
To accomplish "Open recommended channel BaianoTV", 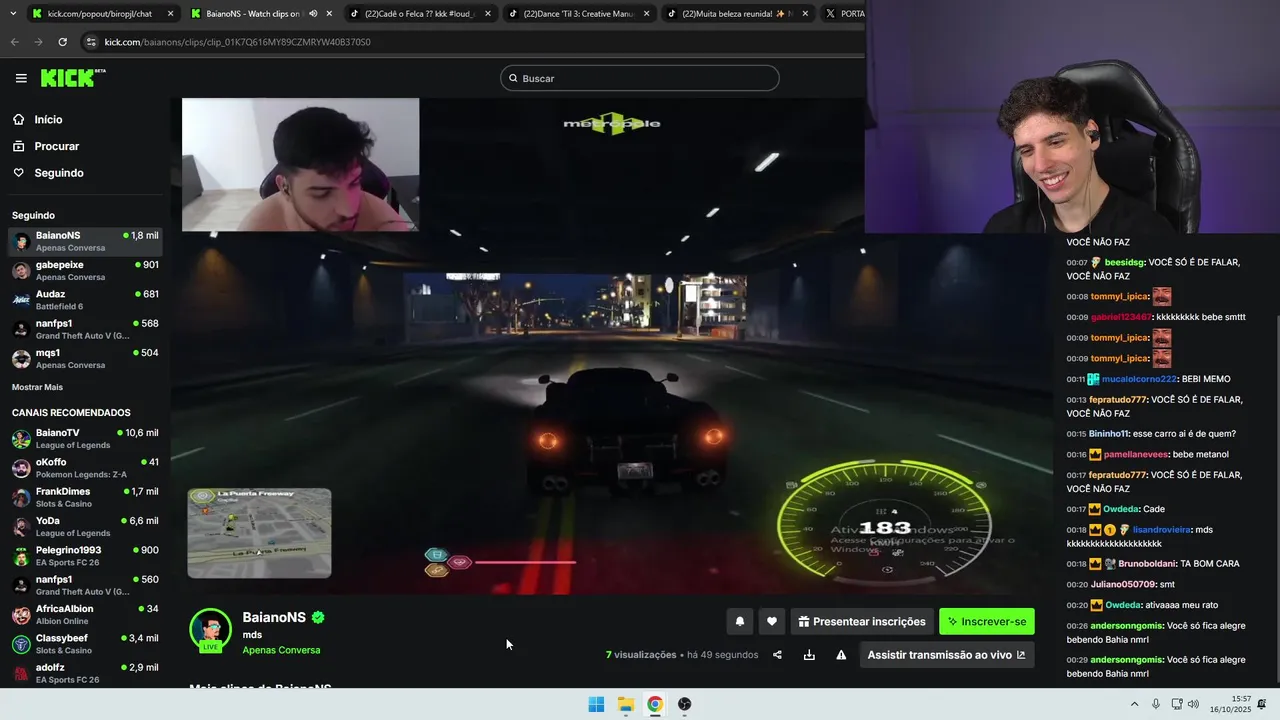I will [x=85, y=438].
